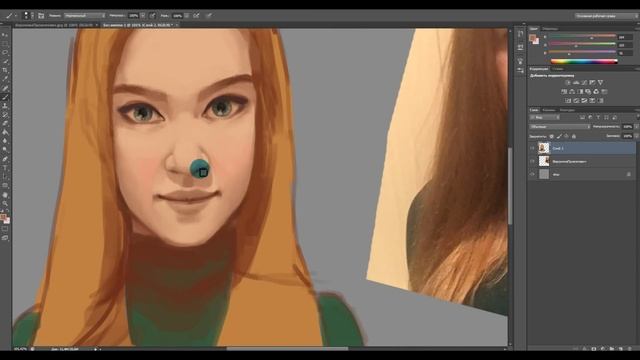
Task: Select the Eyedropper tool
Action: pos(5,79)
